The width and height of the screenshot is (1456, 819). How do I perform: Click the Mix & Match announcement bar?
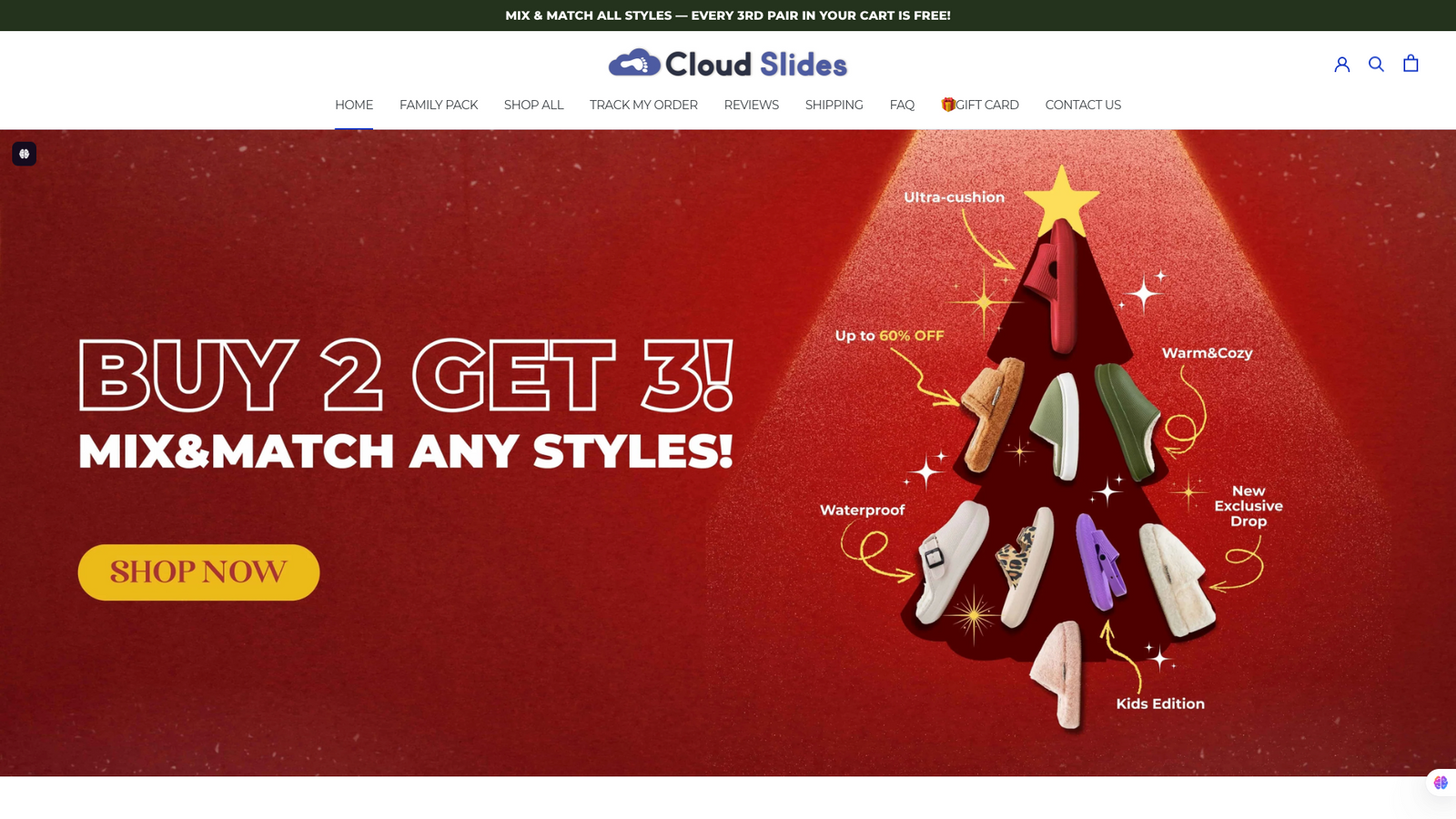point(728,15)
